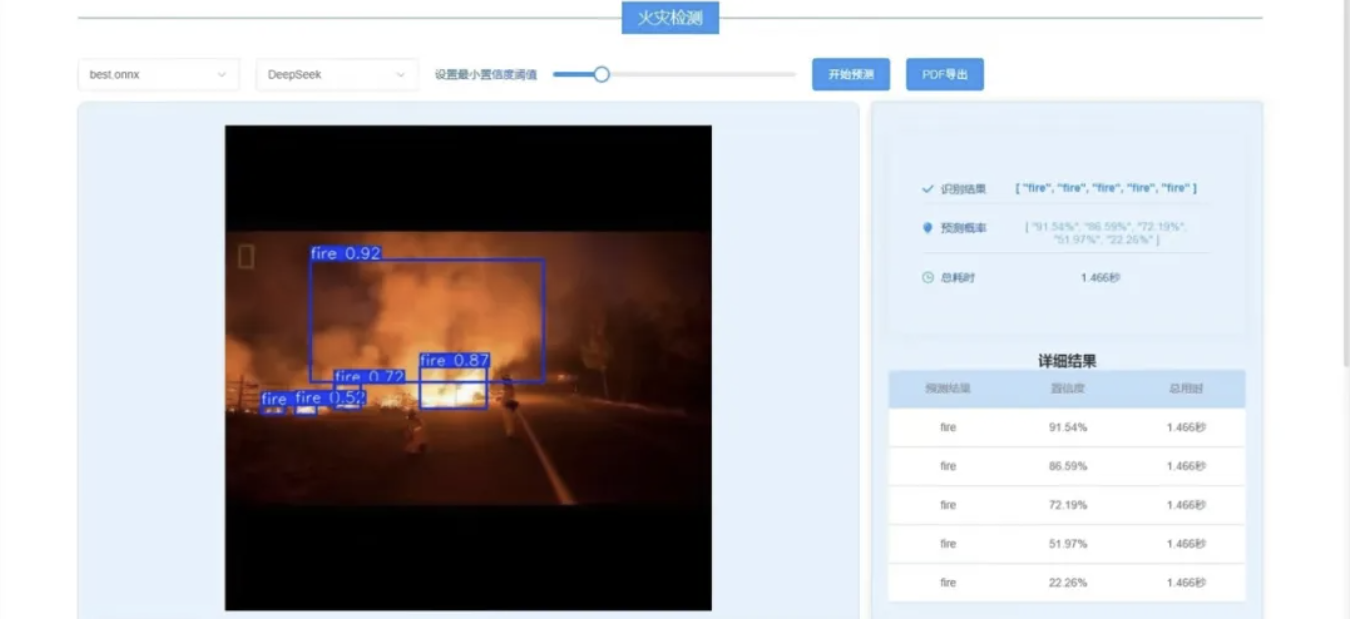Click the 1.466秒 total time value in summary
Viewport: 1350px width, 620px height.
pyautogui.click(x=1100, y=277)
